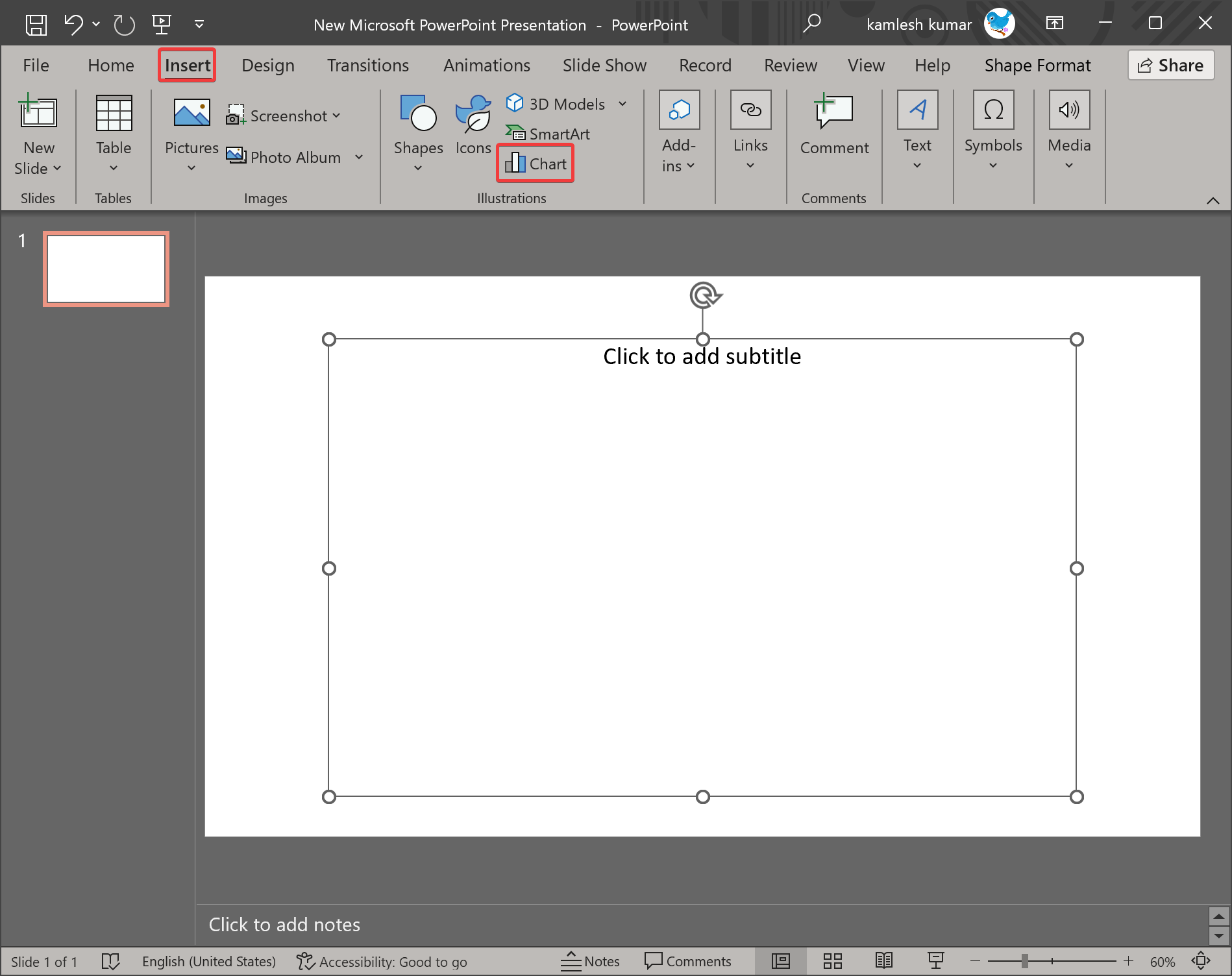Image resolution: width=1232 pixels, height=976 pixels.
Task: Open the Help tab
Action: pos(933,66)
